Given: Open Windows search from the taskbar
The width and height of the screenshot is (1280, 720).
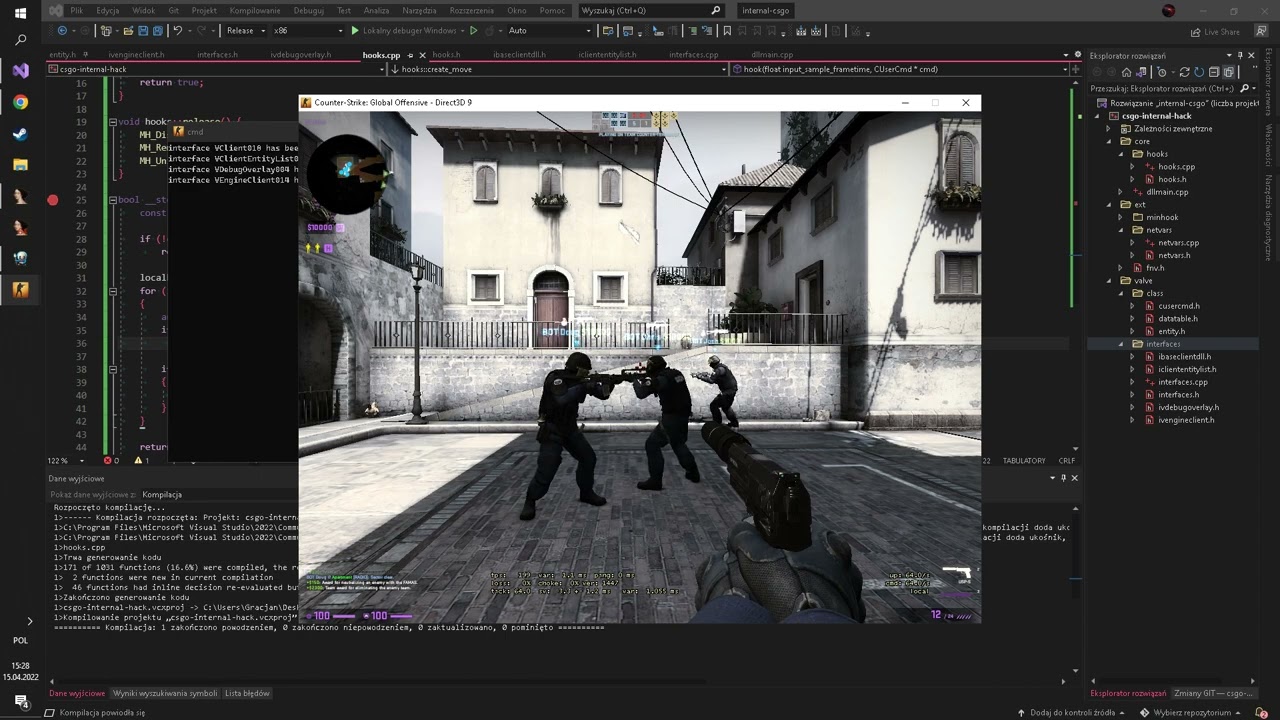Looking at the screenshot, I should (20, 40).
